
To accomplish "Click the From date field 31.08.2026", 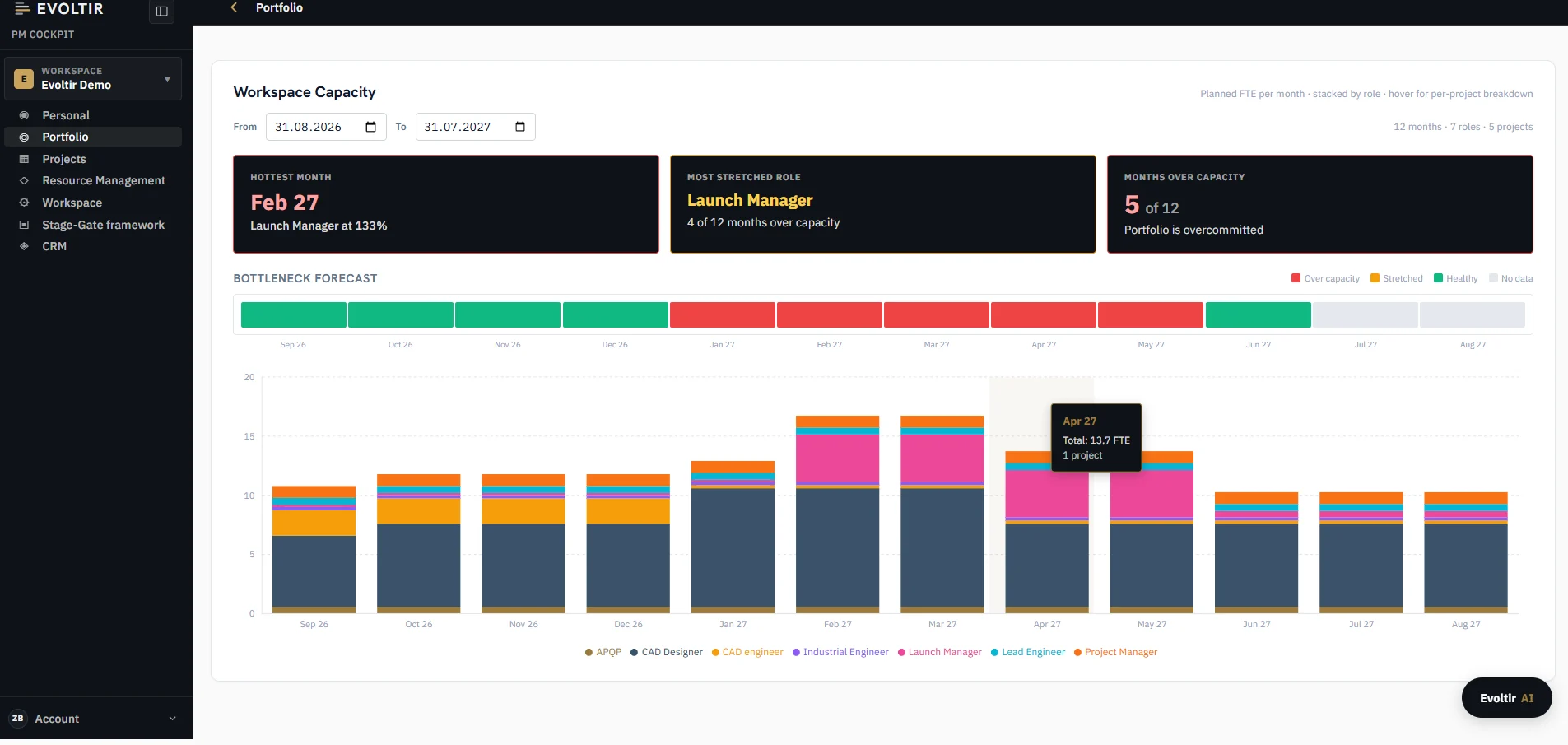I will tap(326, 127).
